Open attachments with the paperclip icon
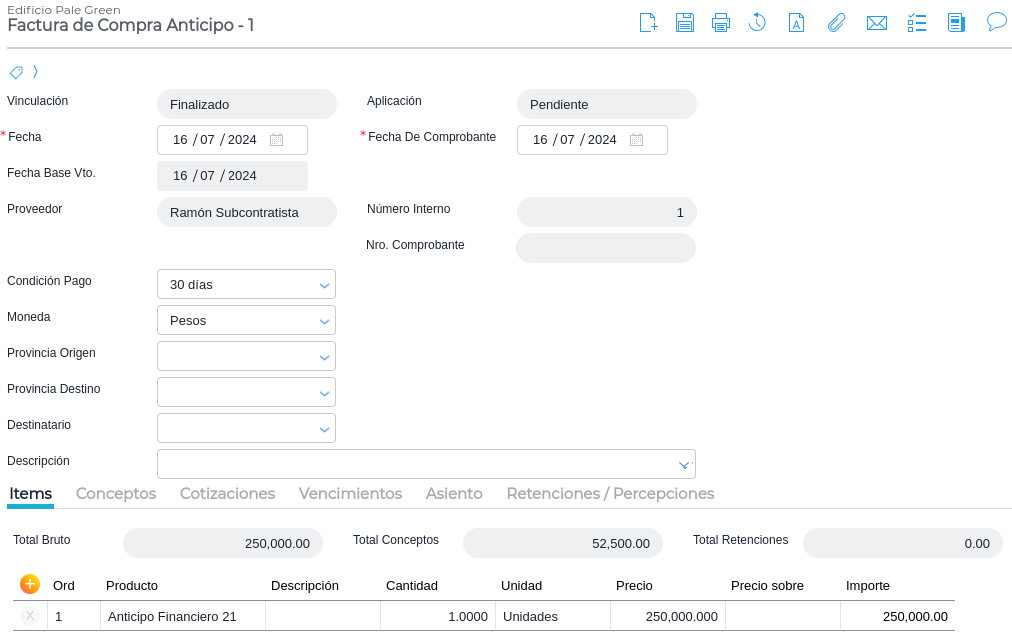The image size is (1012, 641). pyautogui.click(x=836, y=23)
